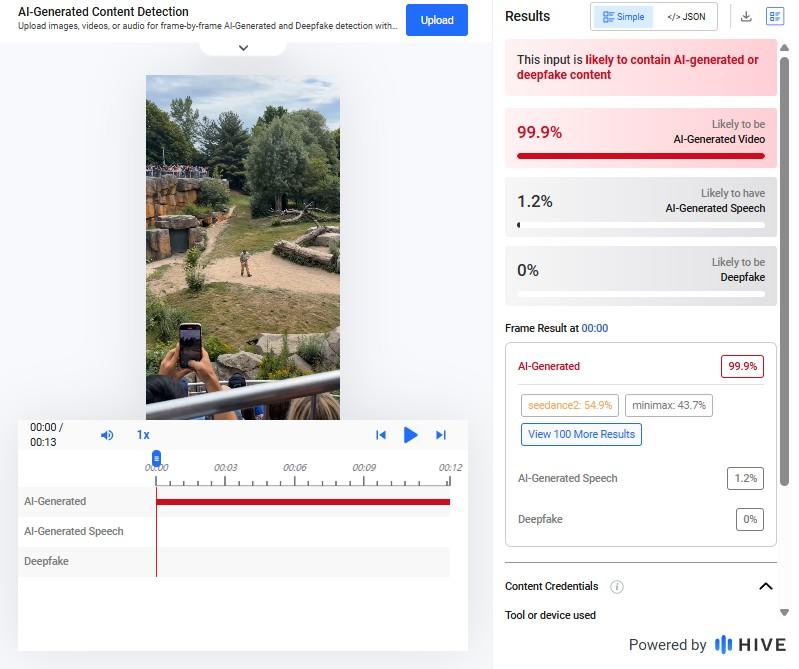799x669 pixels.
Task: Select the seedance2 54.9% tag
Action: tap(570, 405)
